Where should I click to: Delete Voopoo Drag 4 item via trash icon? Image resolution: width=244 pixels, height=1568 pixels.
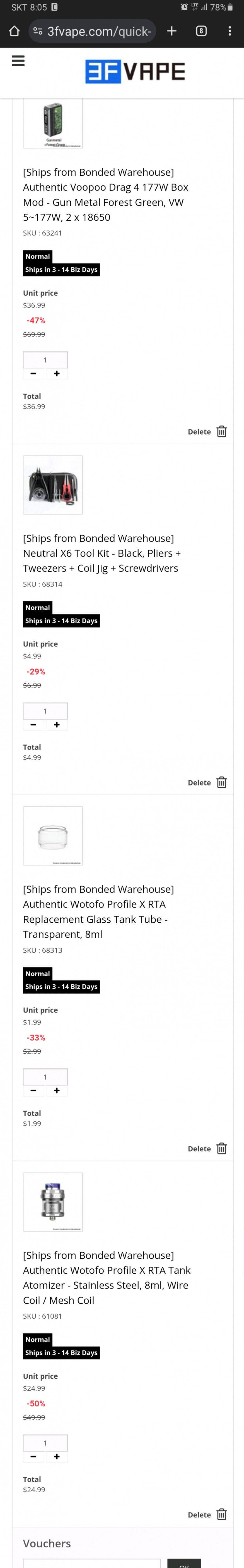coord(221,431)
